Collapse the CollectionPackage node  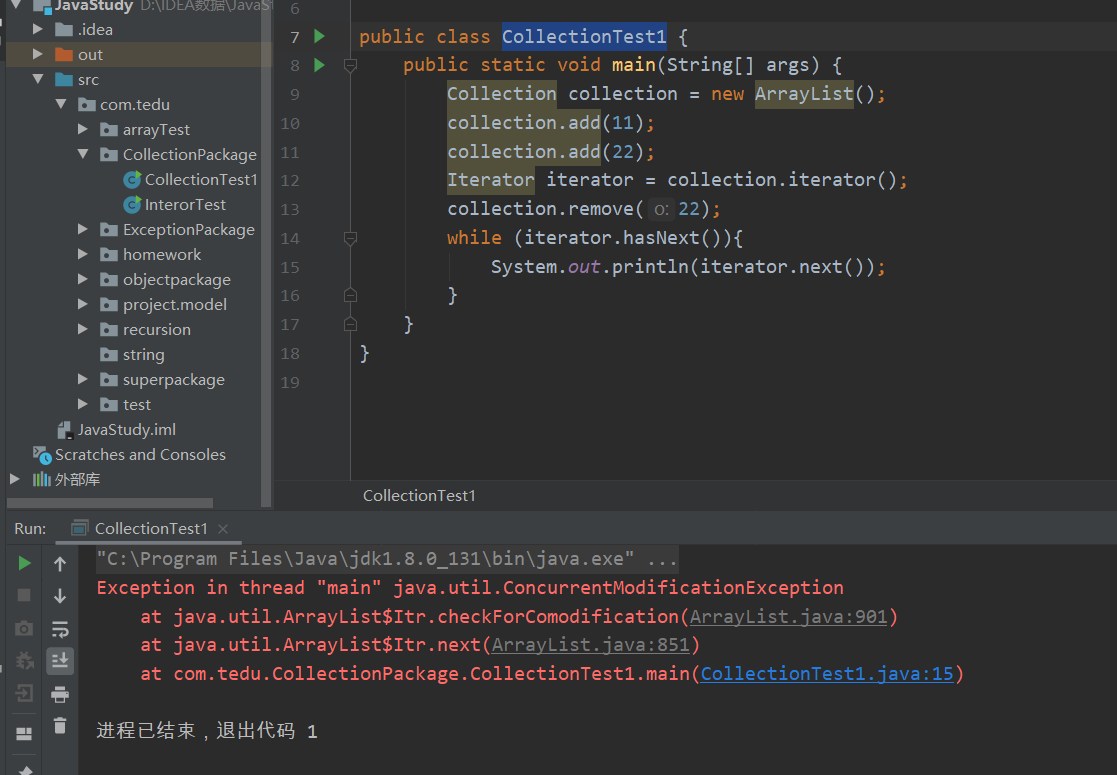[x=83, y=154]
